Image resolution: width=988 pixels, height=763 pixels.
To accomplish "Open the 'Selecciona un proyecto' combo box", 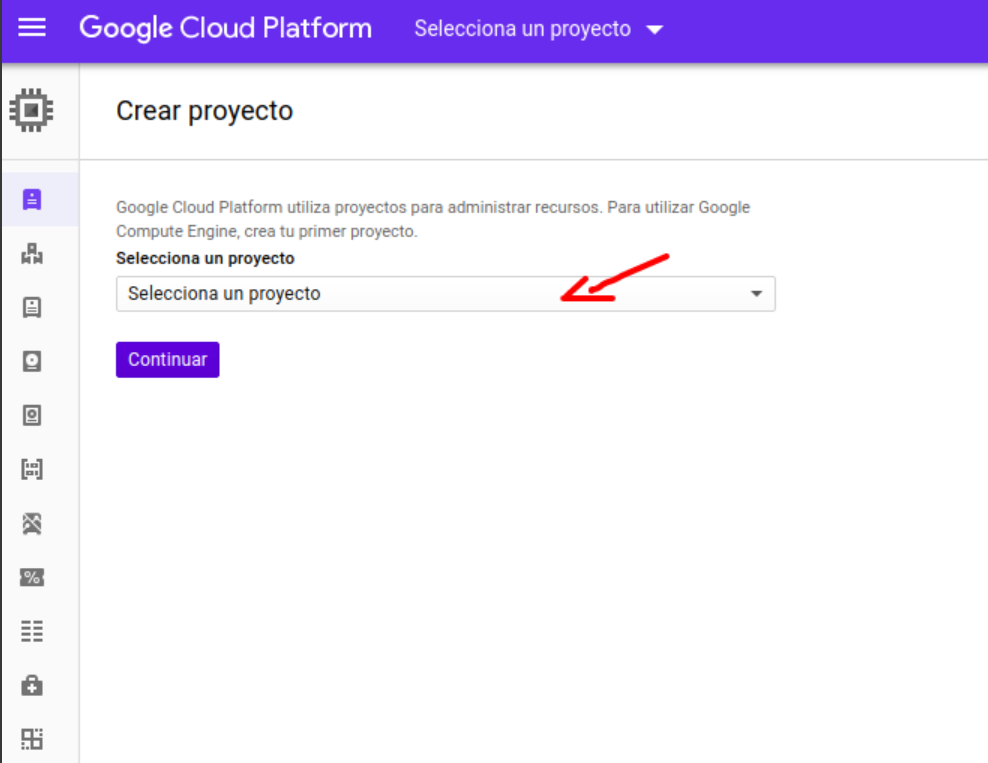I will (x=445, y=294).
